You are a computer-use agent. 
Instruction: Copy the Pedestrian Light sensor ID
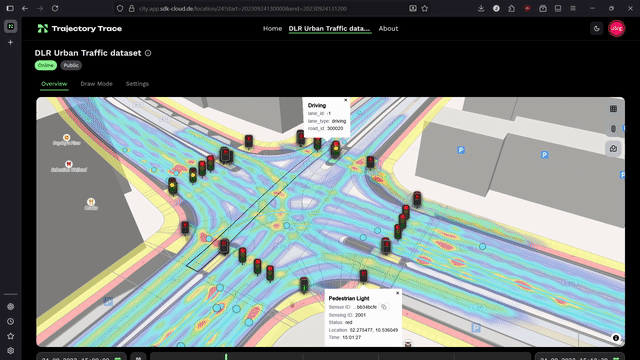pyautogui.click(x=384, y=307)
